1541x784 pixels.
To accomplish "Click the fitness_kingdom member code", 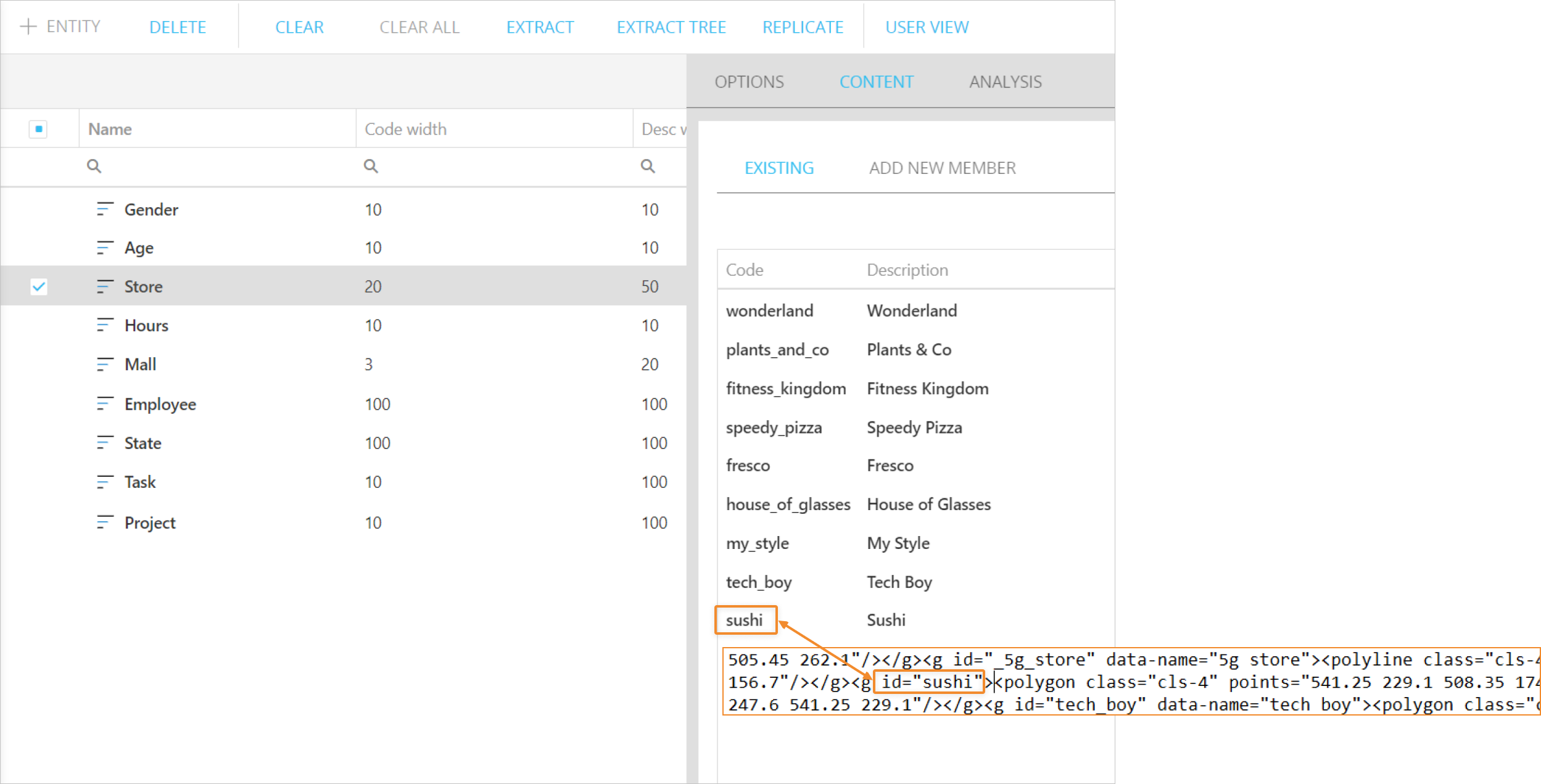I will tap(786, 389).
